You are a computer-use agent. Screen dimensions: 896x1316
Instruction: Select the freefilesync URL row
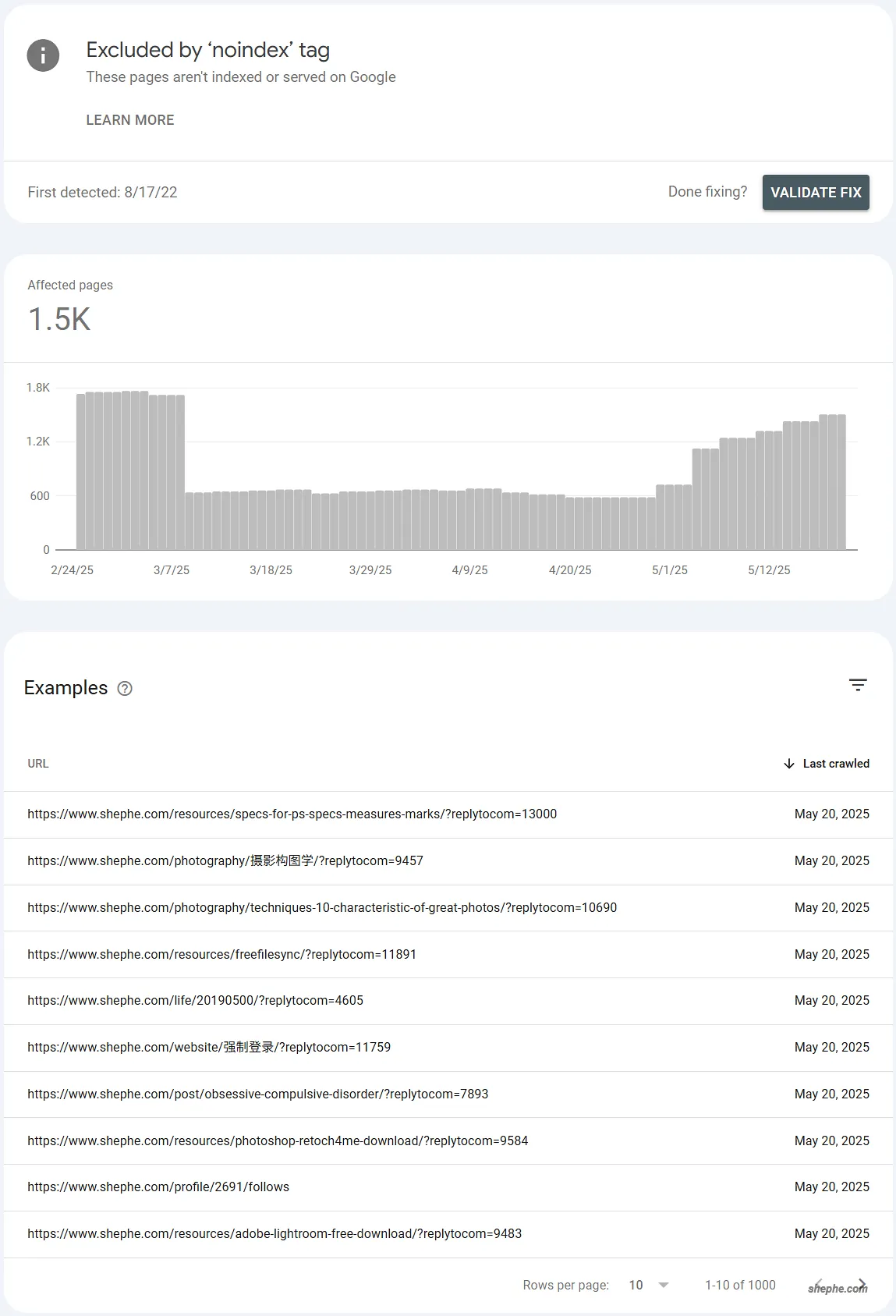(221, 954)
